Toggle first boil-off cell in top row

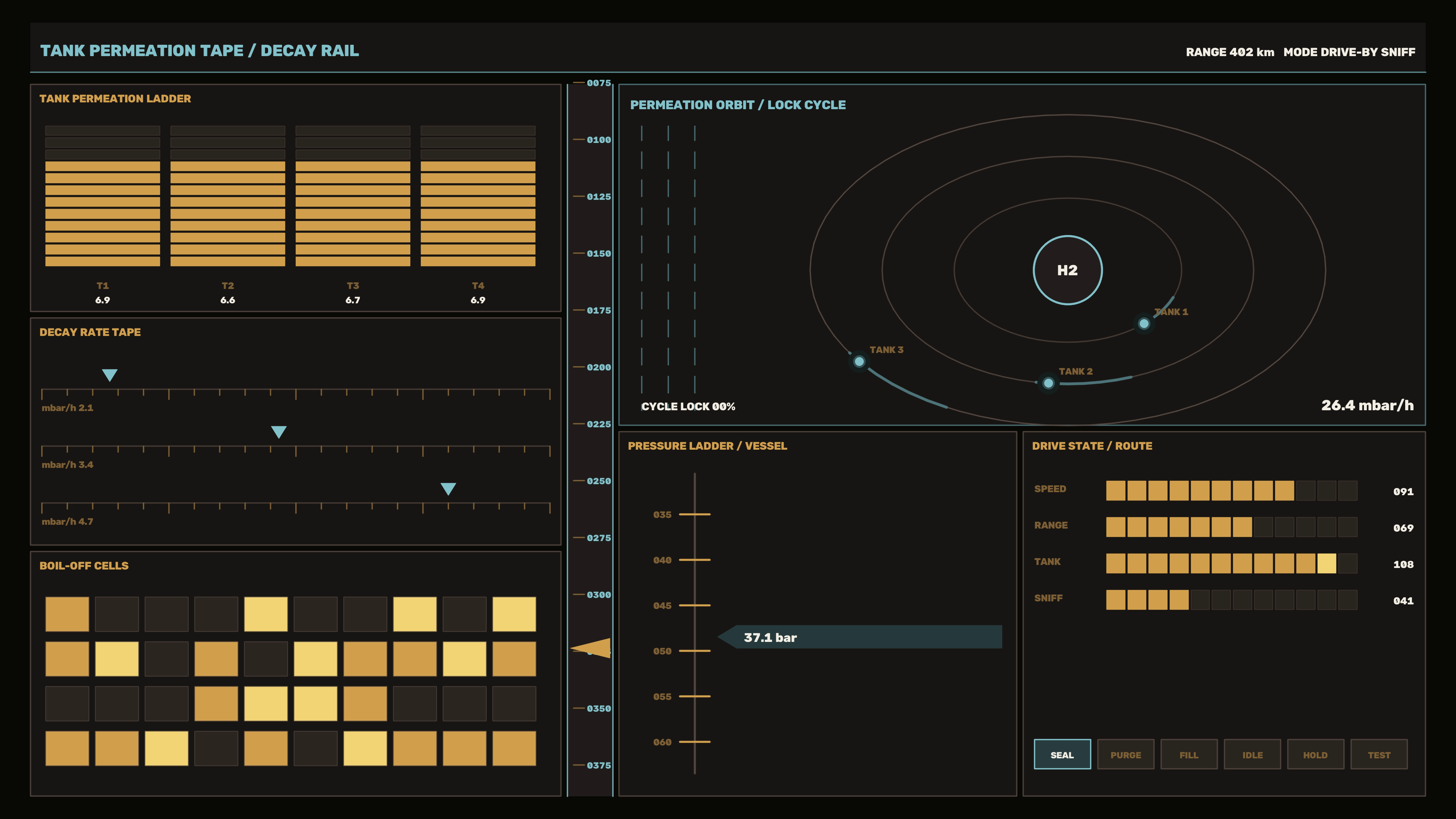tap(67, 614)
